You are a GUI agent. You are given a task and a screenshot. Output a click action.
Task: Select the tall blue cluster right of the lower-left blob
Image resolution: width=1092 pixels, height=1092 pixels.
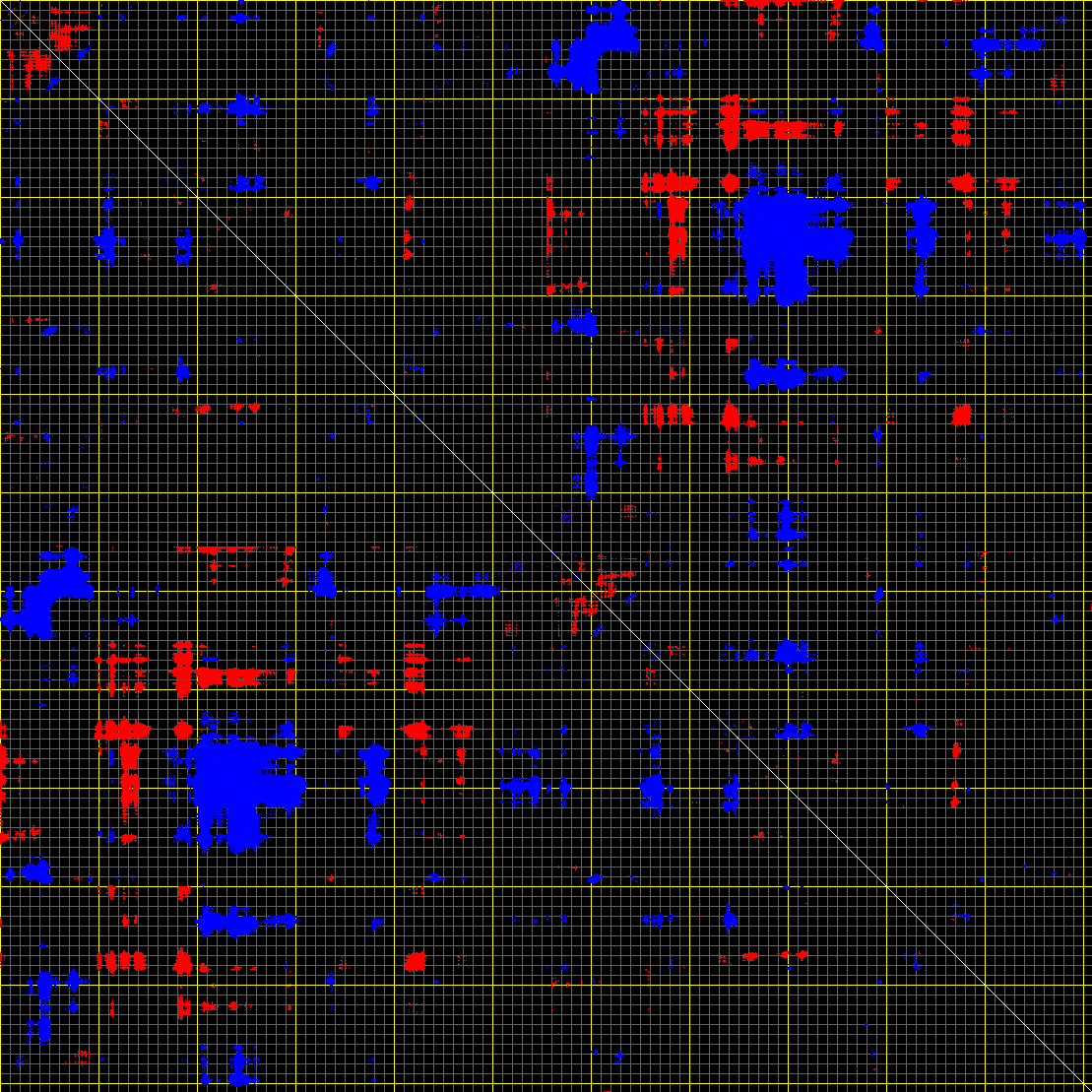[374, 783]
